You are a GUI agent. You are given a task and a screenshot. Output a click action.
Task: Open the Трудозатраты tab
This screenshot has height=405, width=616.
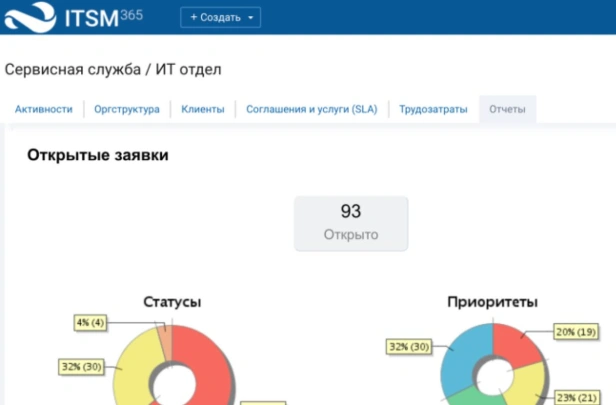pyautogui.click(x=433, y=109)
